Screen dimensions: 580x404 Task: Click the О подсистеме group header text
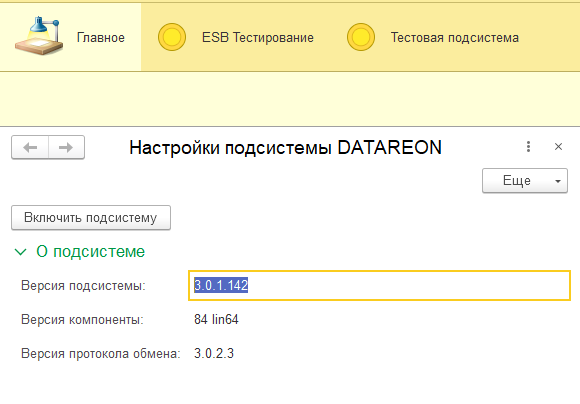[x=90, y=252]
